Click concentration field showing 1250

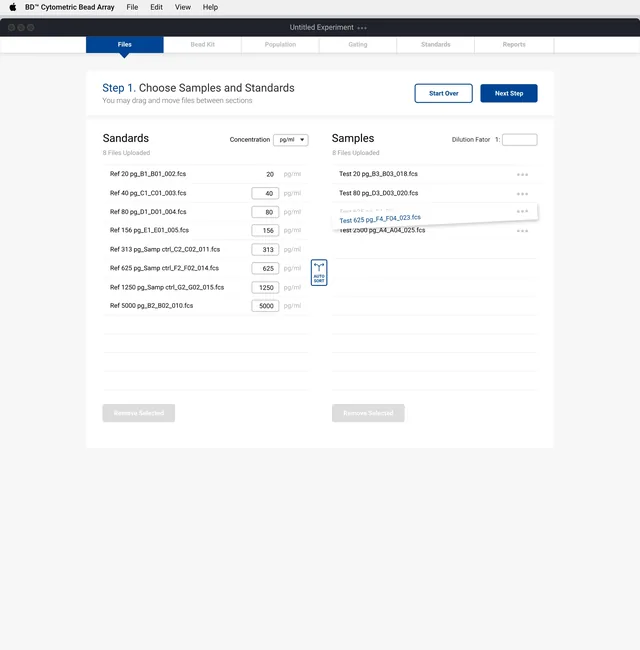click(265, 288)
